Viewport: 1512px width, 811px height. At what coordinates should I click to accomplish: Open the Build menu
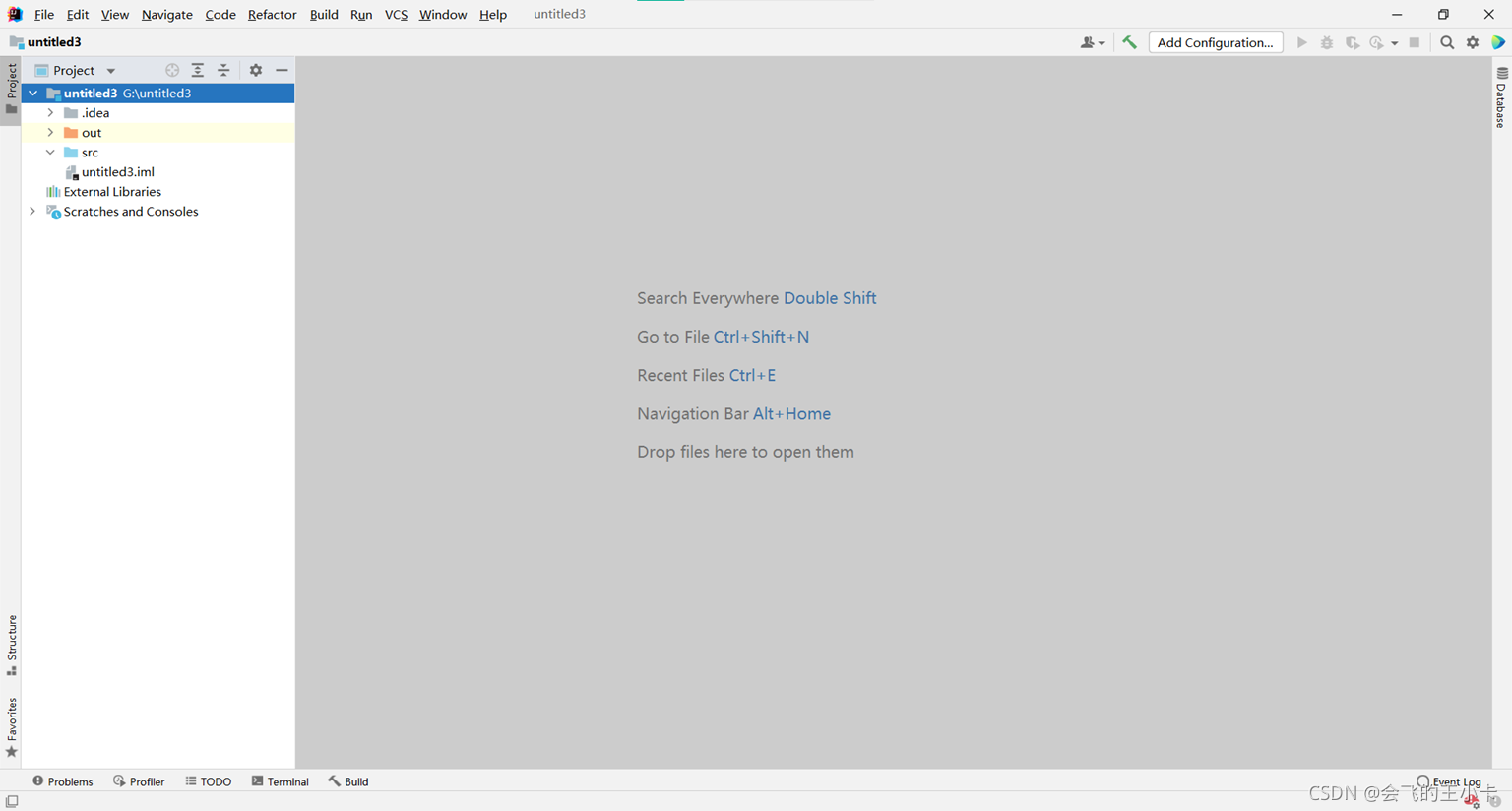324,14
